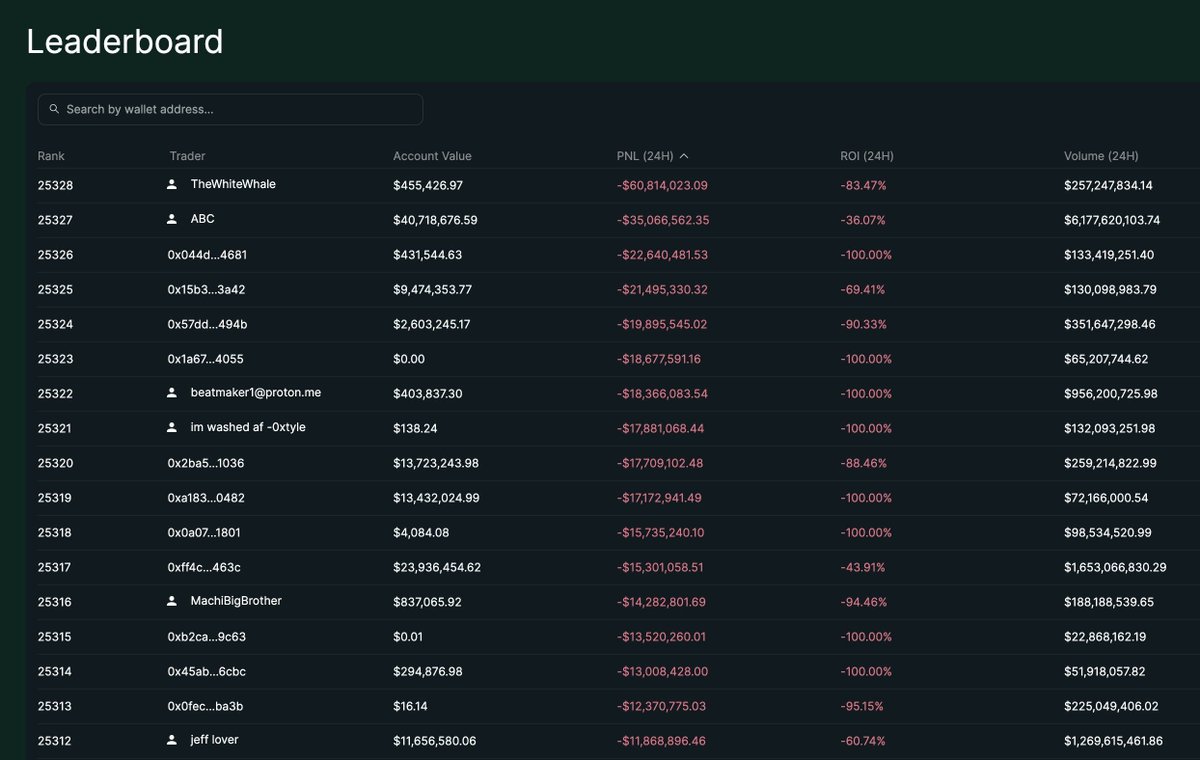Click the sort chevron on PNL (24H)
Image resolution: width=1200 pixels, height=760 pixels.
click(686, 156)
